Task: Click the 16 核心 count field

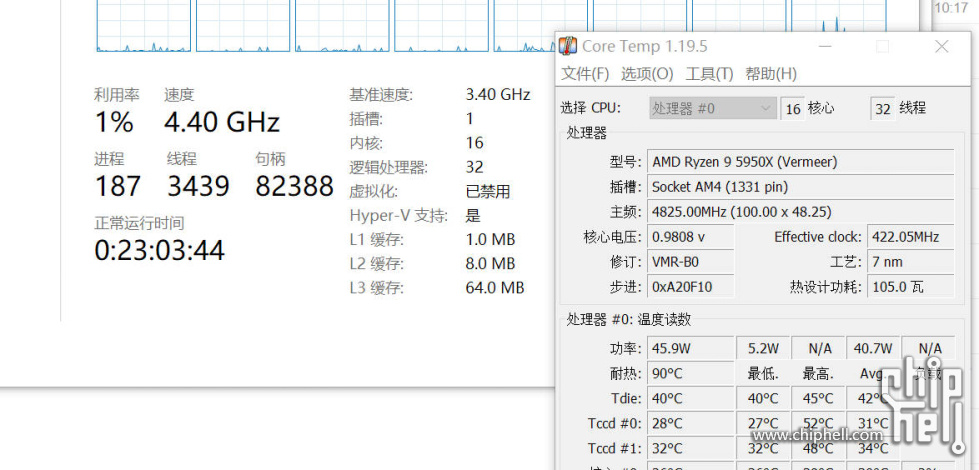Action: (792, 109)
